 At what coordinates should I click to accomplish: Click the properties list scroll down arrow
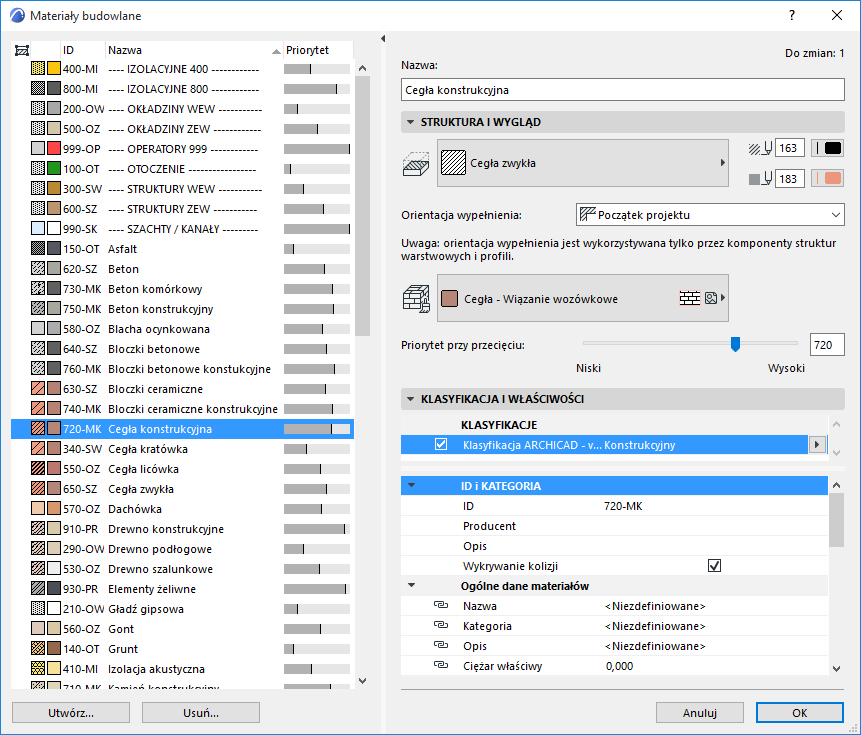click(836, 668)
